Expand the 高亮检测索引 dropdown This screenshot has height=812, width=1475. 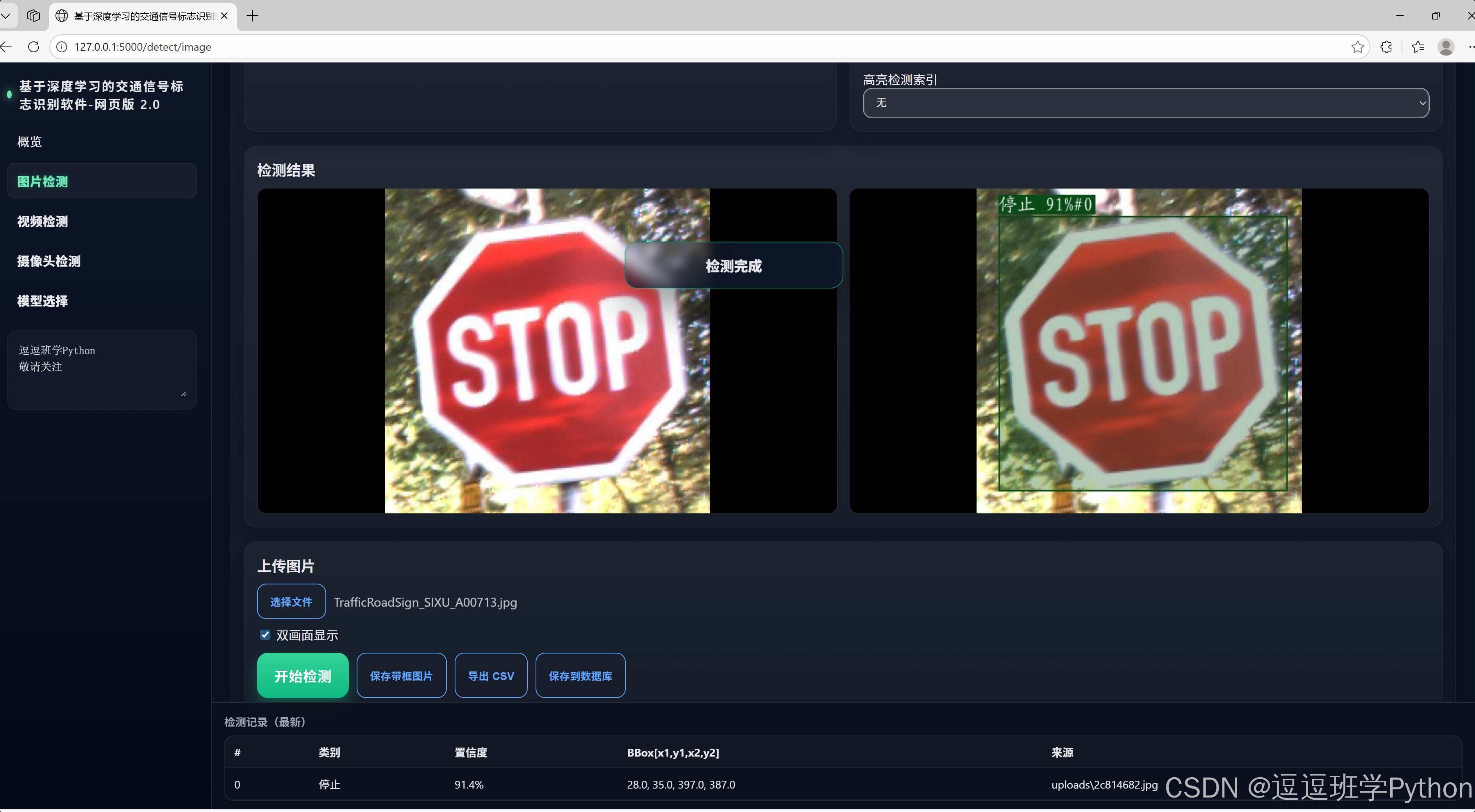(x=1145, y=103)
